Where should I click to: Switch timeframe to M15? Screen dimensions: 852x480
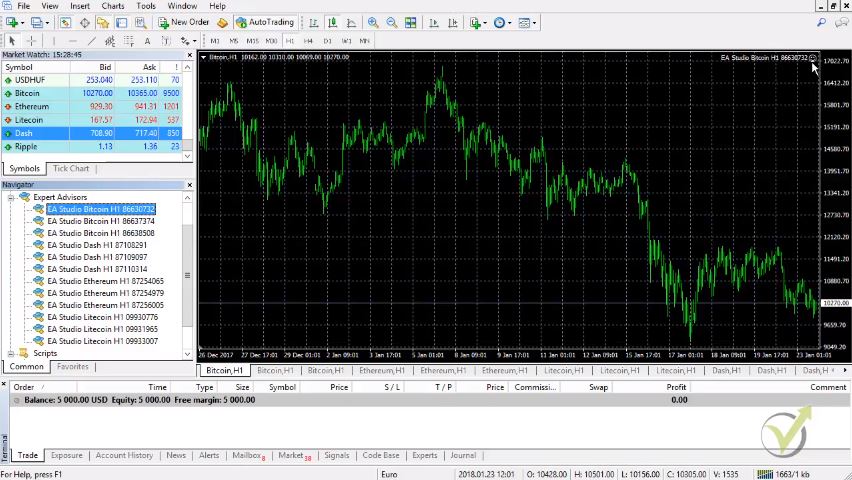click(x=252, y=41)
